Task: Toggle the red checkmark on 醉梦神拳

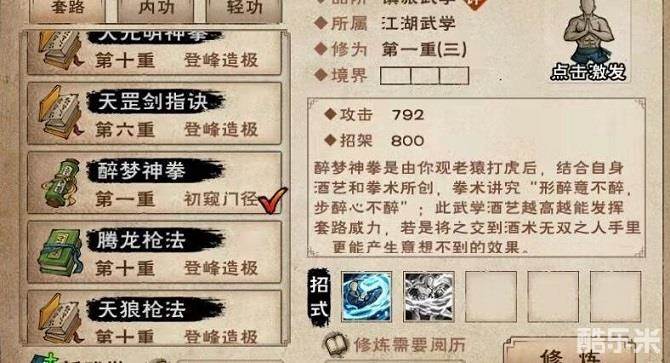Action: (x=273, y=200)
